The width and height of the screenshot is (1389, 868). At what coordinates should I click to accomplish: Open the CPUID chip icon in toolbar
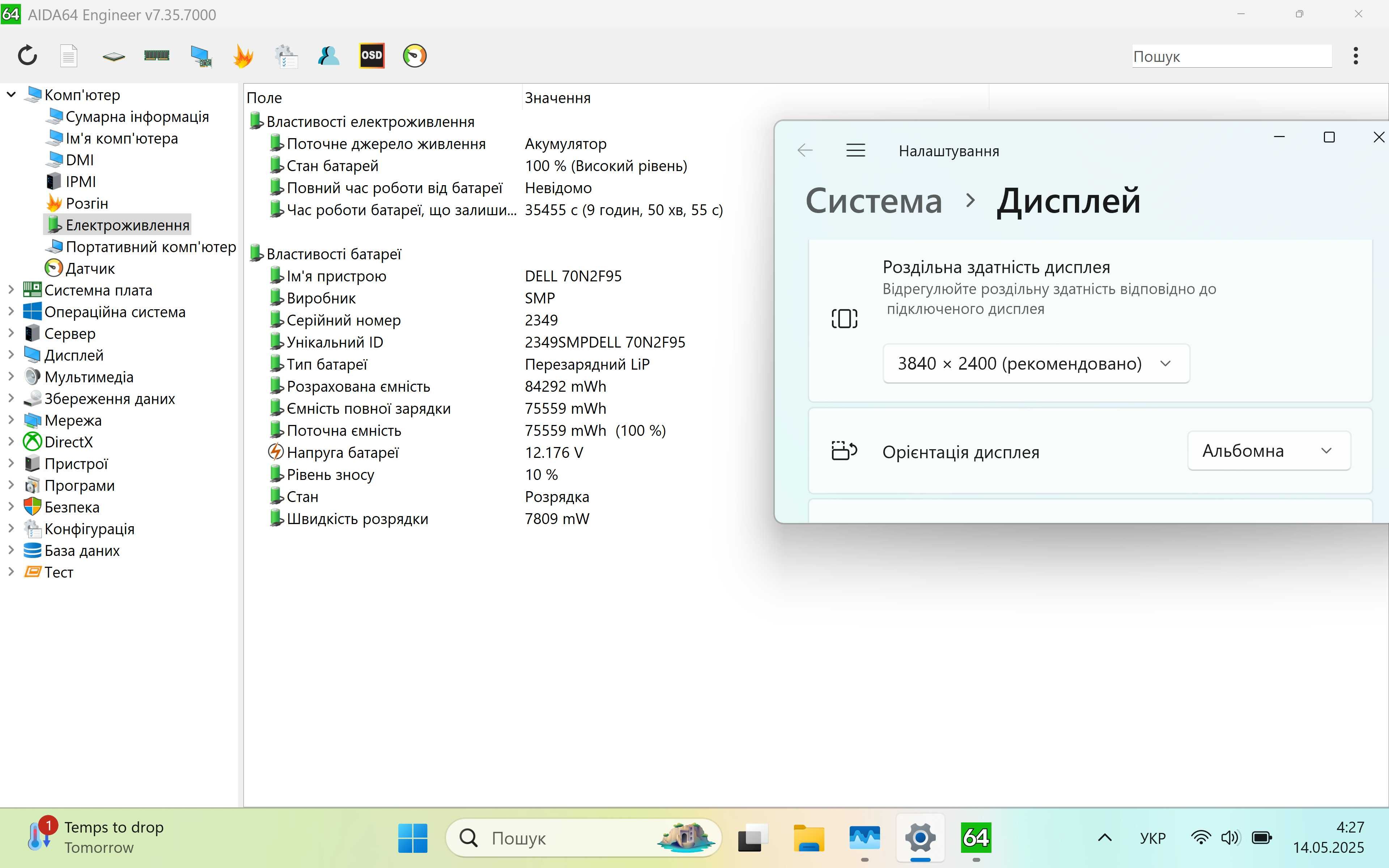point(114,56)
